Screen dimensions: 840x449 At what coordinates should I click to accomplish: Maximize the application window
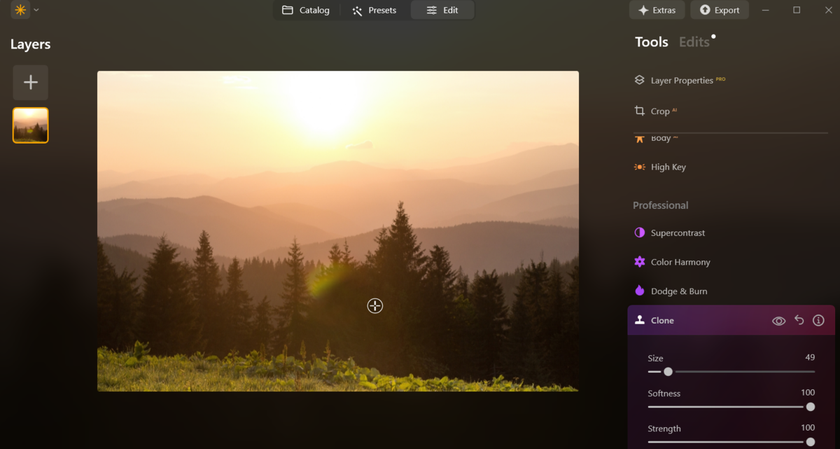797,10
